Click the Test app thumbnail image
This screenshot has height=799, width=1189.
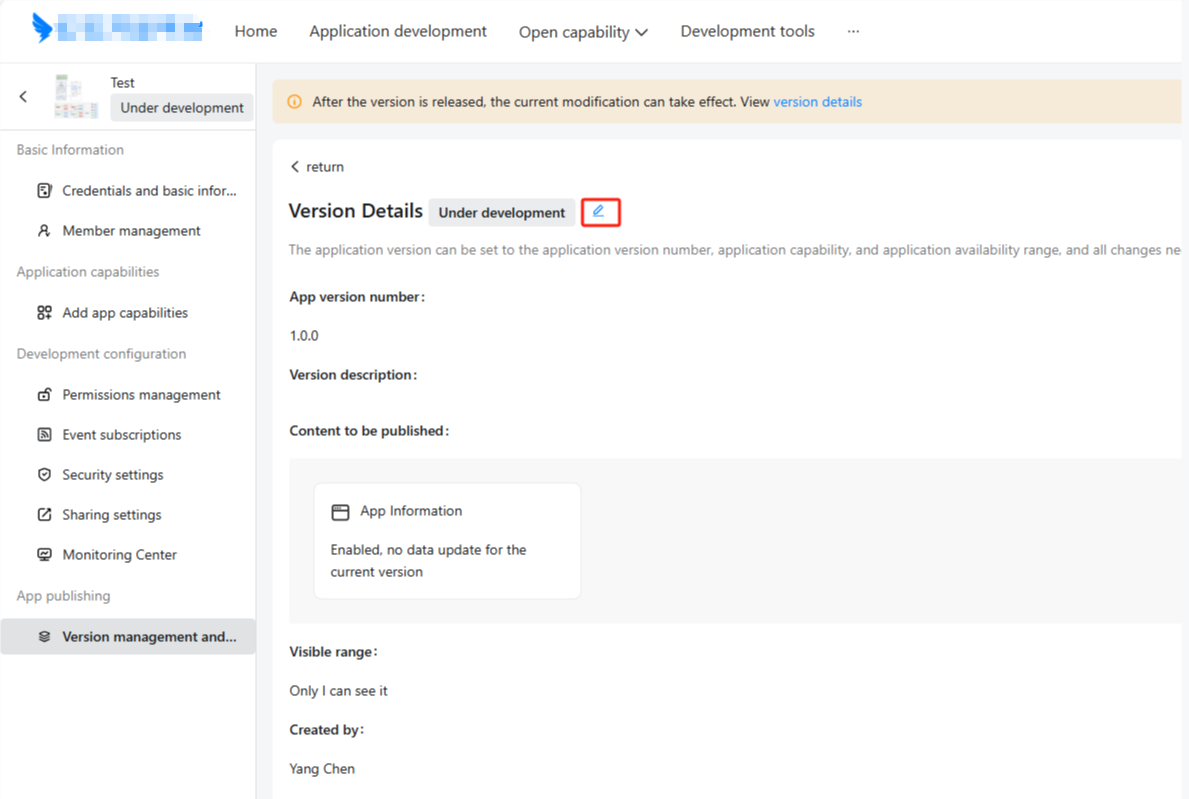pyautogui.click(x=76, y=96)
